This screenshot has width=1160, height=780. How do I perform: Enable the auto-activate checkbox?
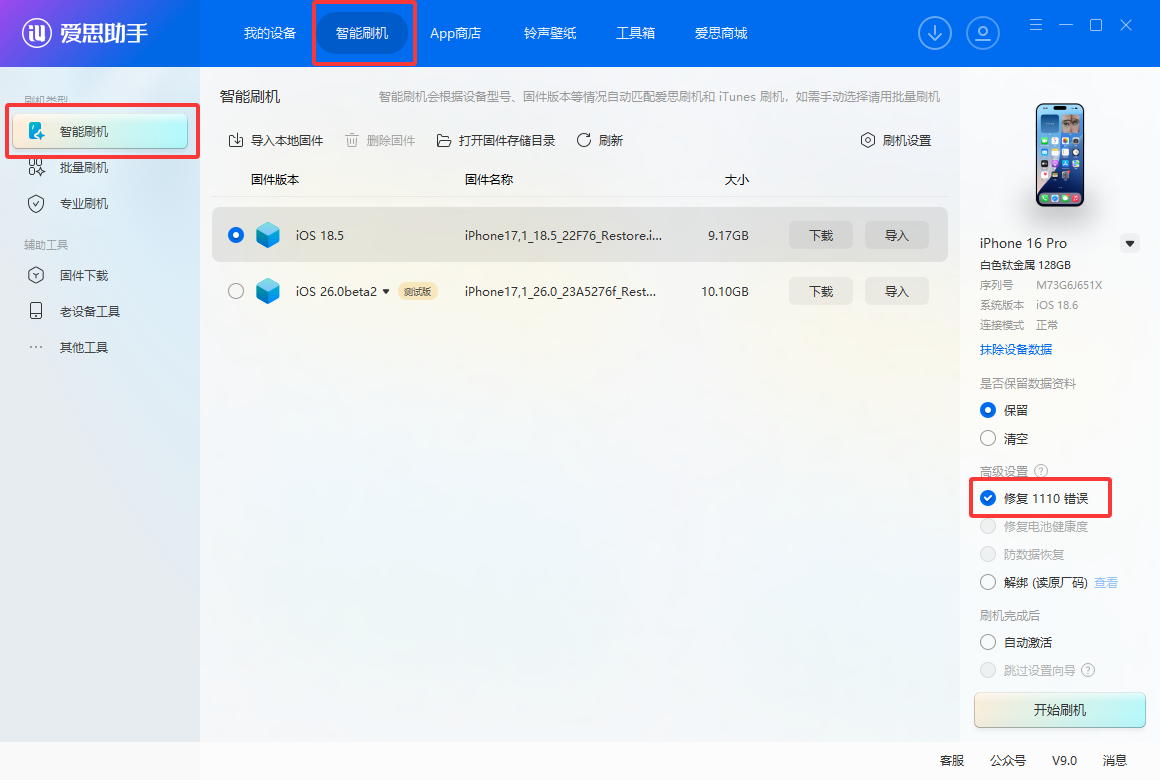pos(988,642)
